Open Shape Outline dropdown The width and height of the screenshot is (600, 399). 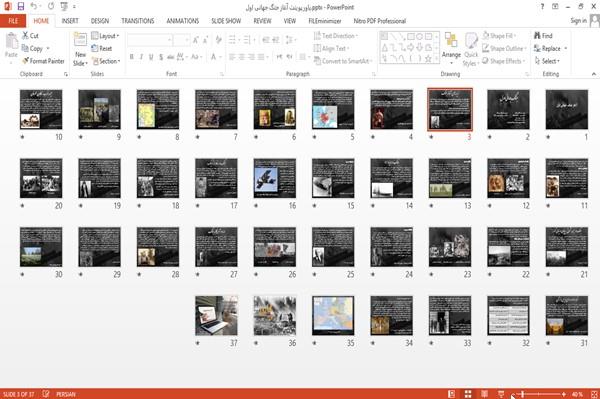tap(504, 48)
